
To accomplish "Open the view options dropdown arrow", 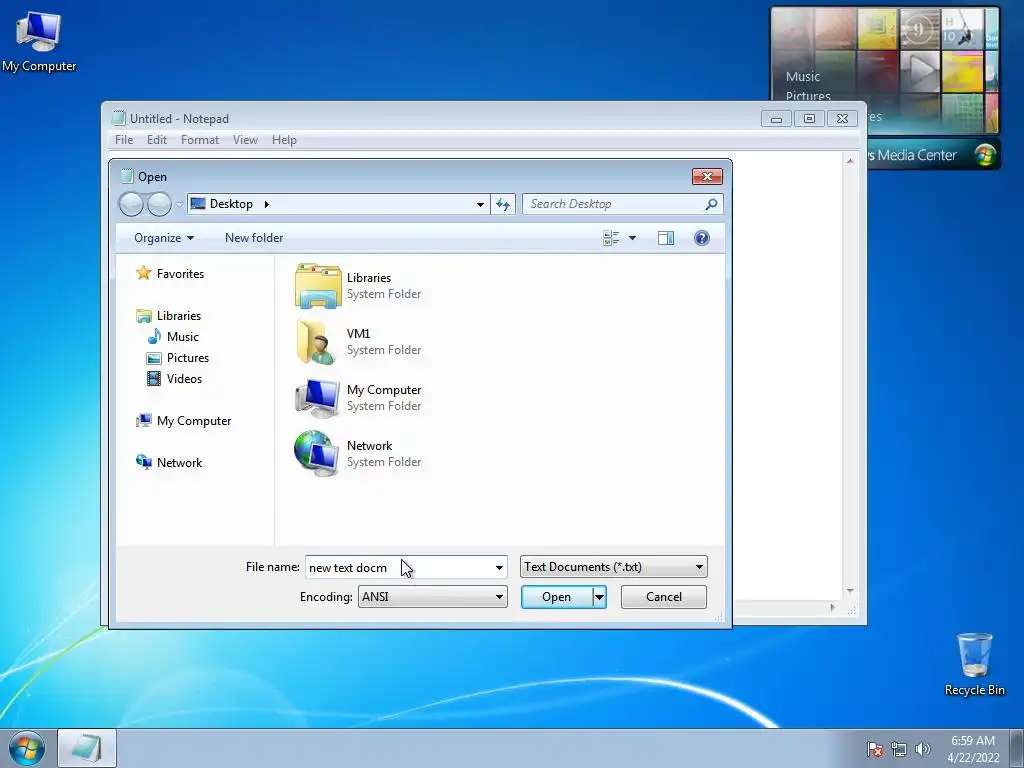I will click(632, 238).
